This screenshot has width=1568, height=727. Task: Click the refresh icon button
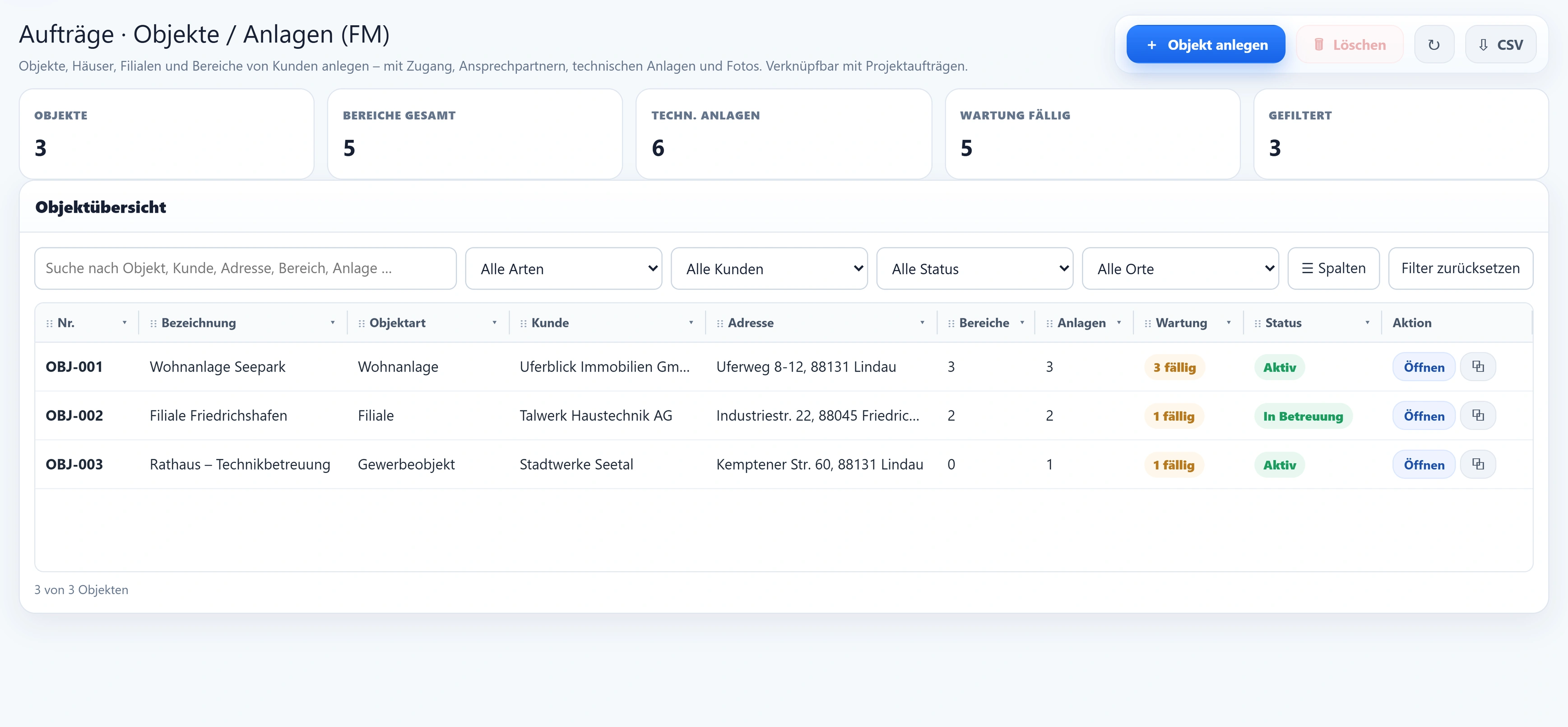(1433, 44)
